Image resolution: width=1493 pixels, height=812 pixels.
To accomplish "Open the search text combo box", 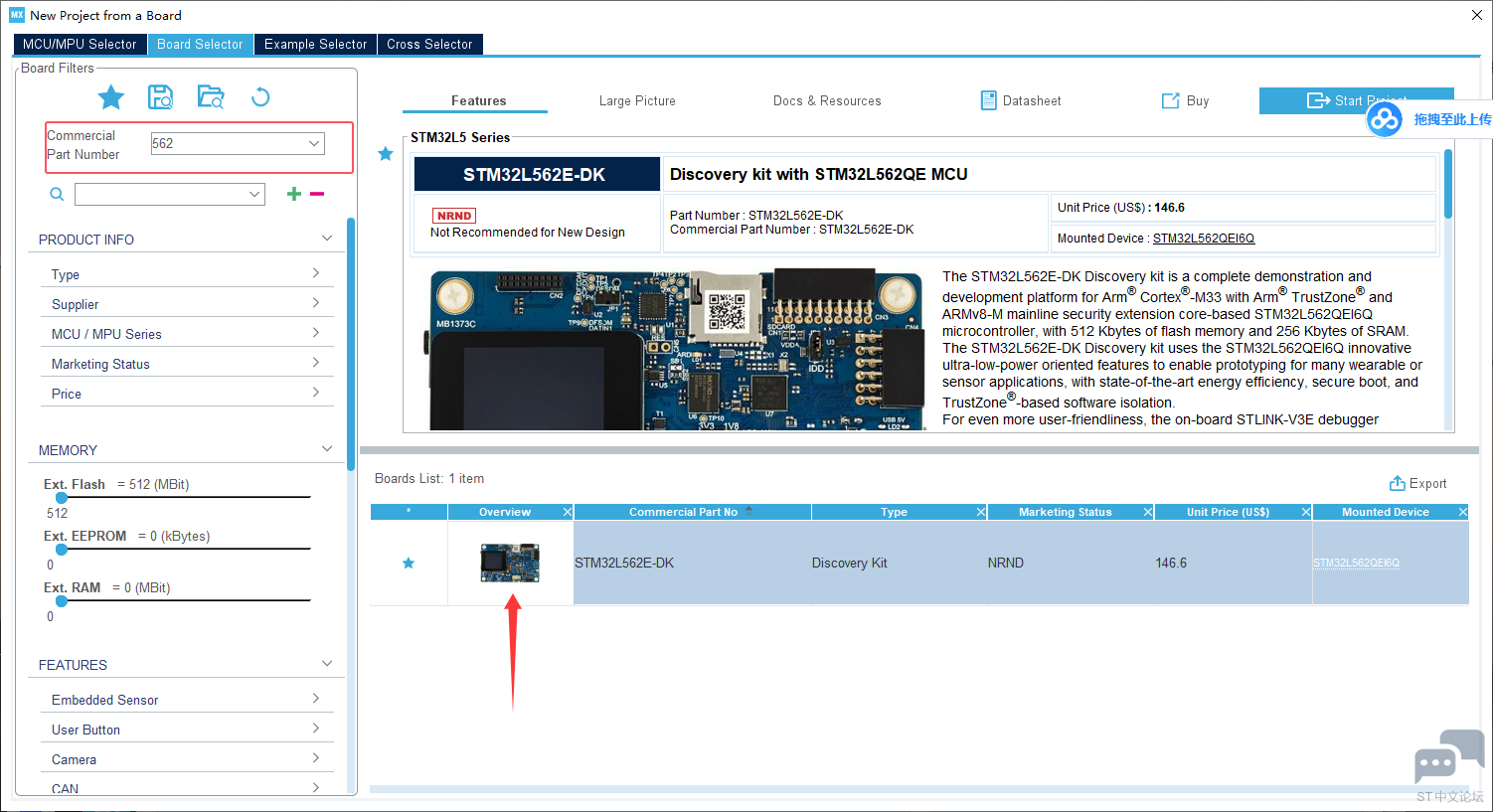I will click(x=170, y=194).
